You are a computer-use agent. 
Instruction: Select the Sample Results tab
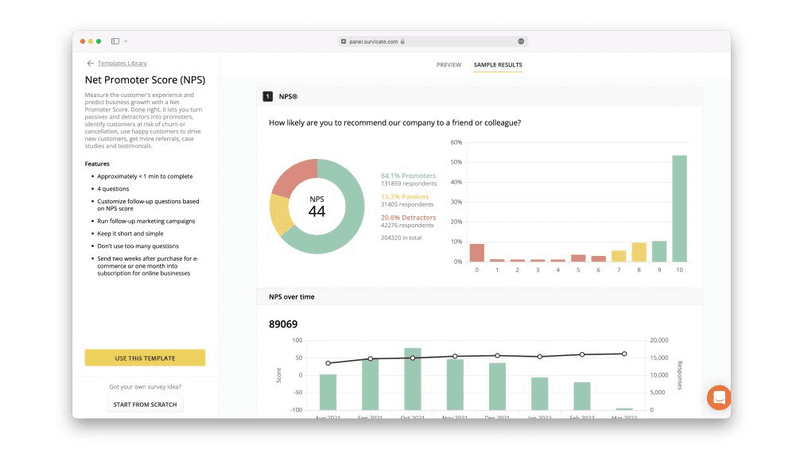tap(498, 65)
